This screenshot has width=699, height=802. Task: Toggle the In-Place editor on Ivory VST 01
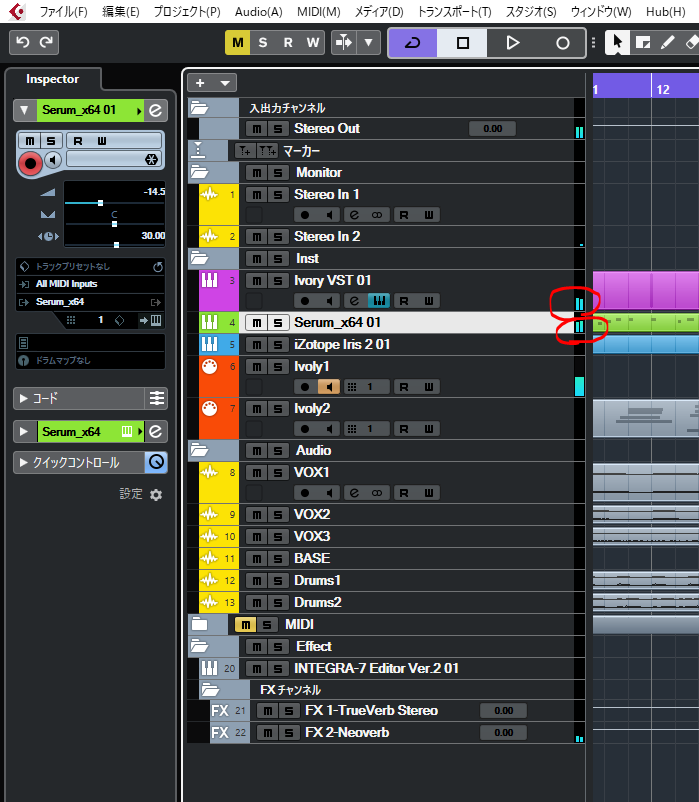tap(379, 301)
